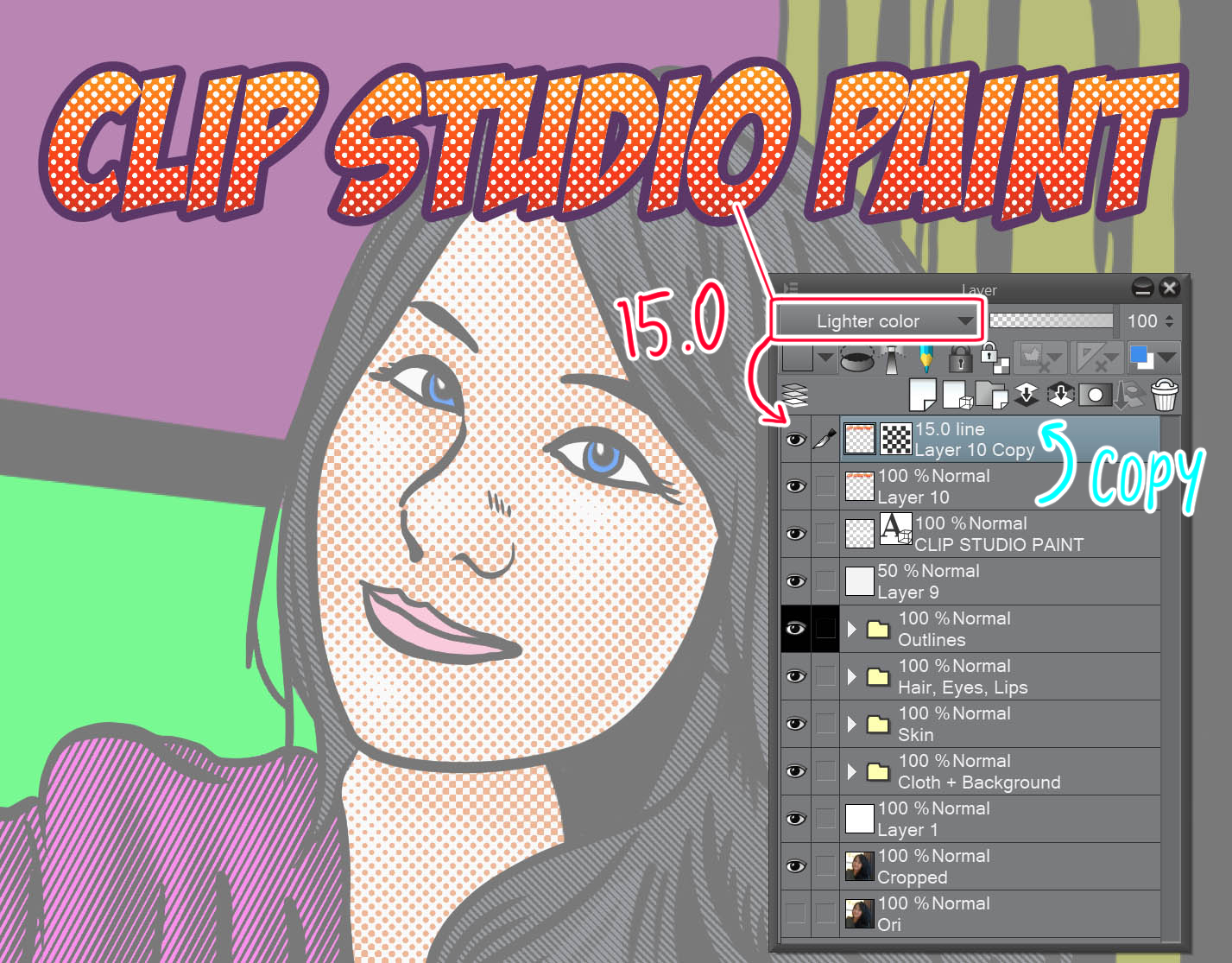The height and width of the screenshot is (963, 1232).
Task: Toggle visibility of Layer 9
Action: coord(795,581)
